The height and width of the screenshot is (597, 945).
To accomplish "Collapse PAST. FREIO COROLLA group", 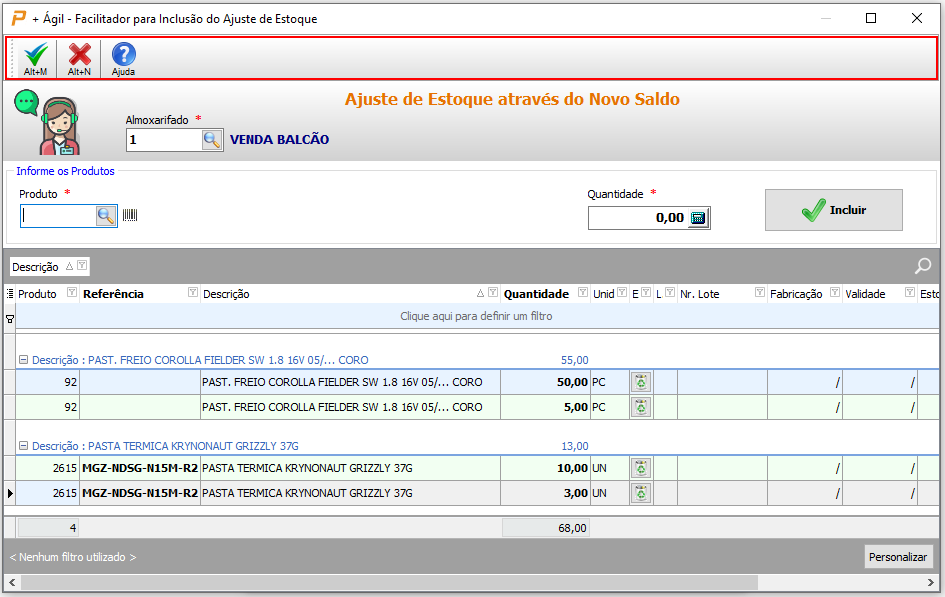I will tap(24, 360).
